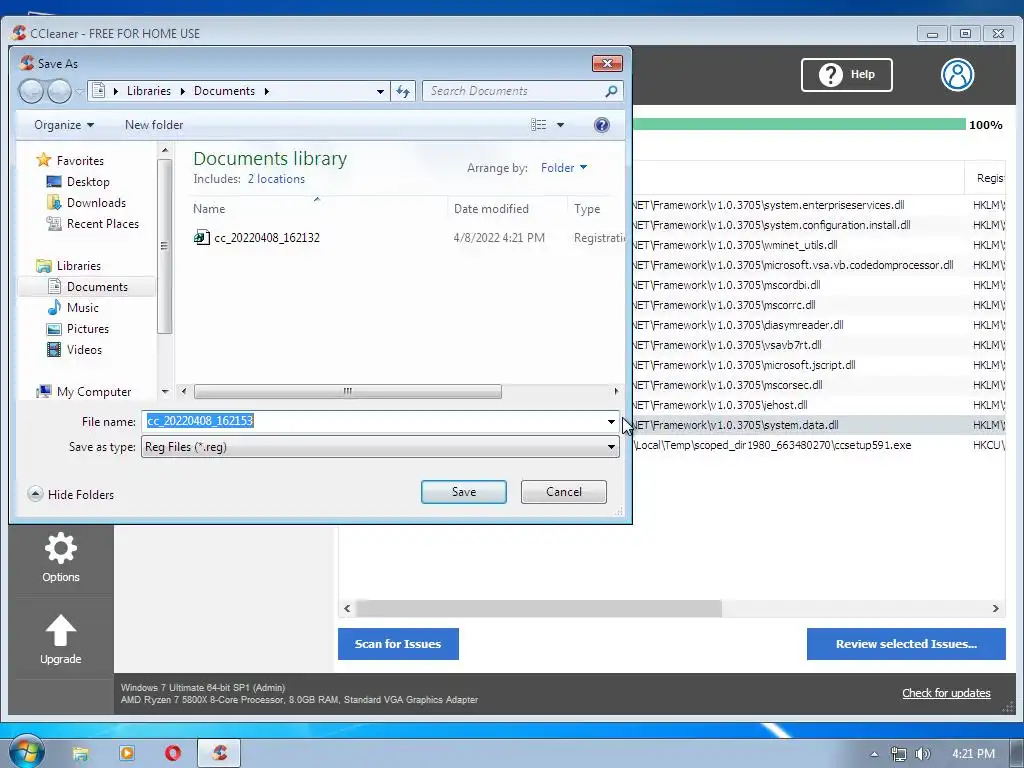Click Libraries in the address breadcrumb
This screenshot has height=768, width=1024.
[148, 91]
